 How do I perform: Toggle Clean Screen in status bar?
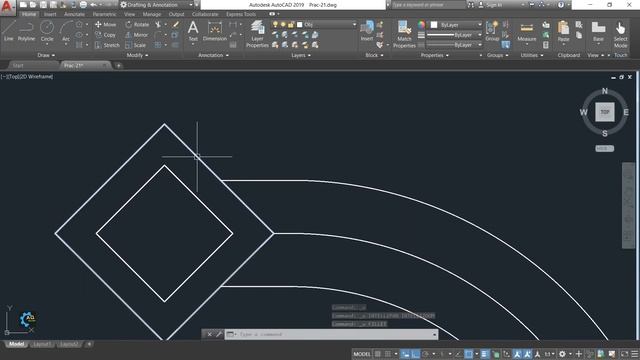coord(624,354)
